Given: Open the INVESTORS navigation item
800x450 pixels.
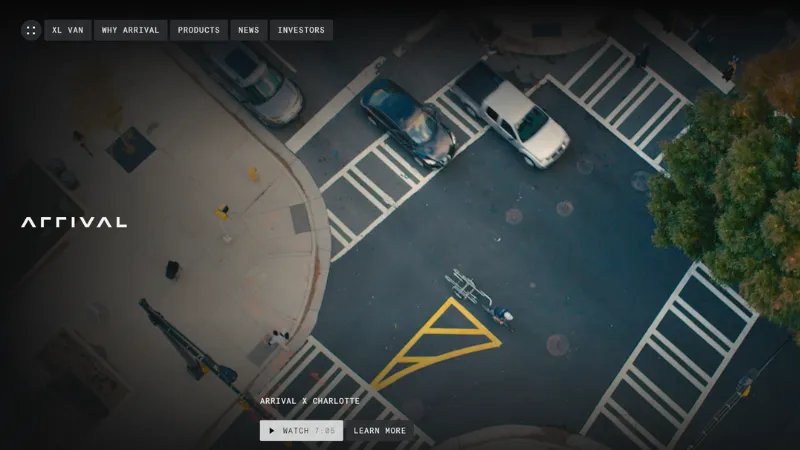Looking at the screenshot, I should (301, 30).
